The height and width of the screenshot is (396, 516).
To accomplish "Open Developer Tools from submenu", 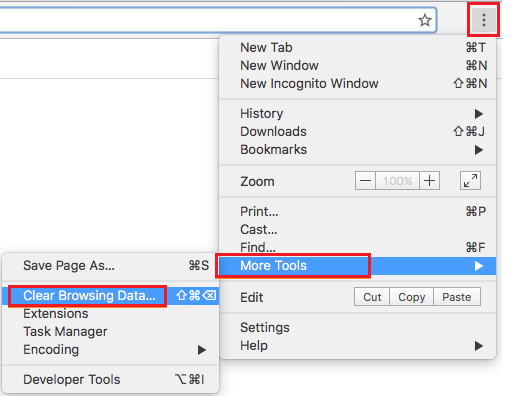I will [x=110, y=380].
